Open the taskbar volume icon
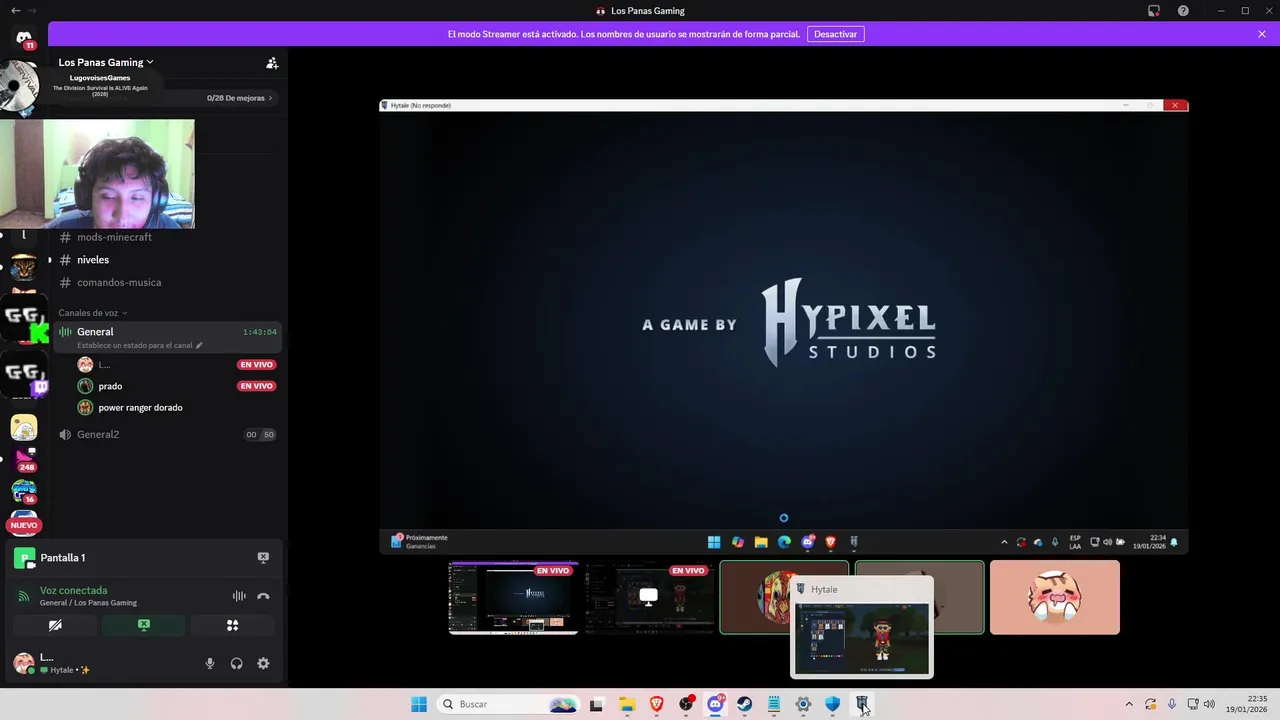Screen dimensions: 1280x720 [1209, 704]
